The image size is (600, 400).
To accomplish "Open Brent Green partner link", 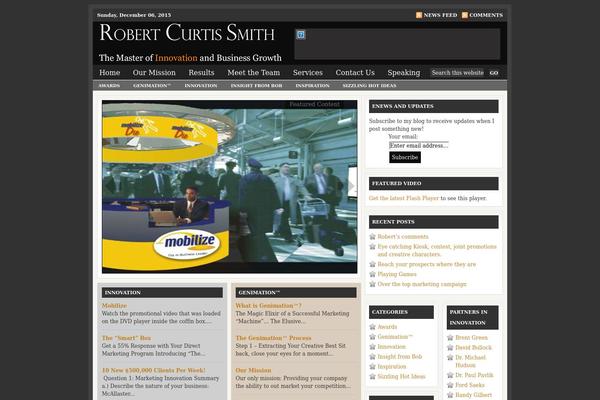I will click(471, 338).
